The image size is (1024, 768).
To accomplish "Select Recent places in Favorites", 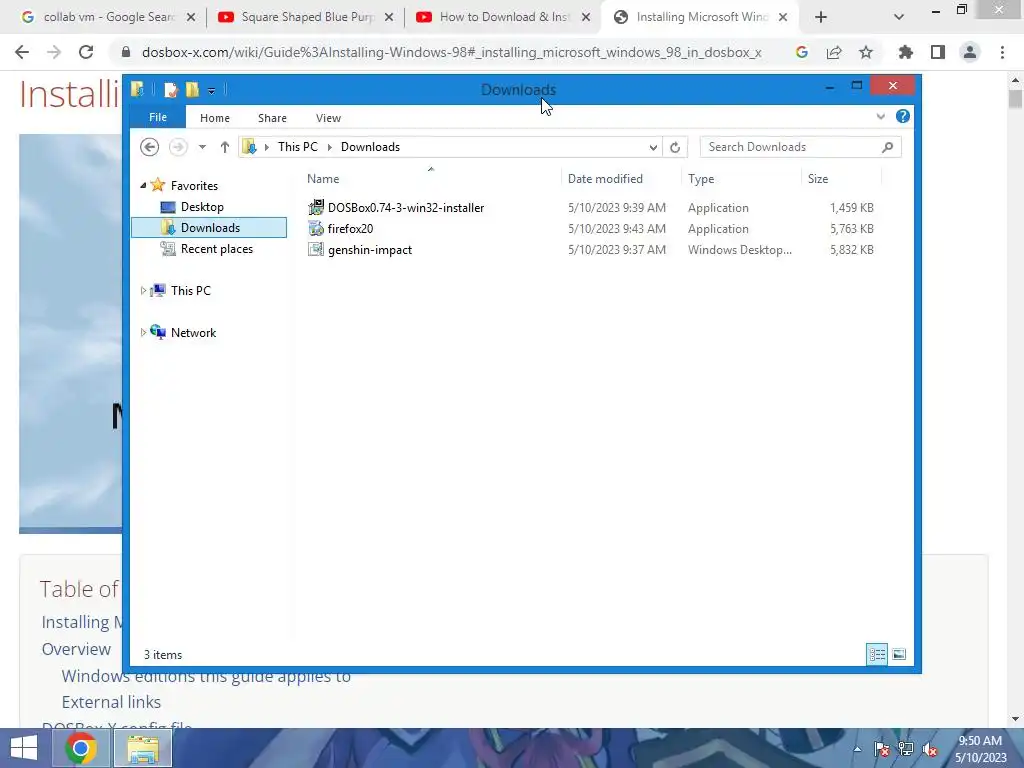I will point(217,249).
